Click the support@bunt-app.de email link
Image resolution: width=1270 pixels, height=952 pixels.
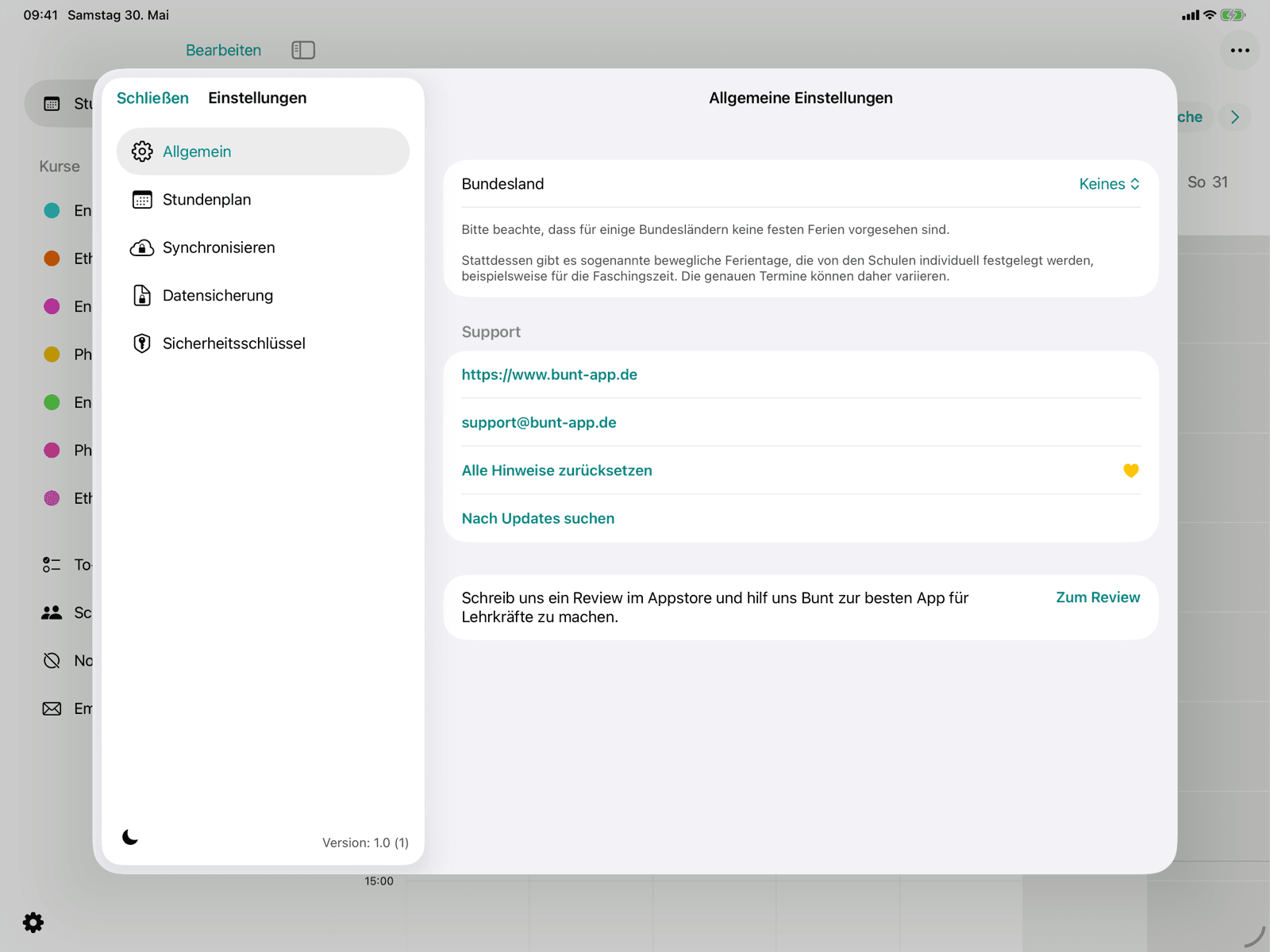click(539, 423)
